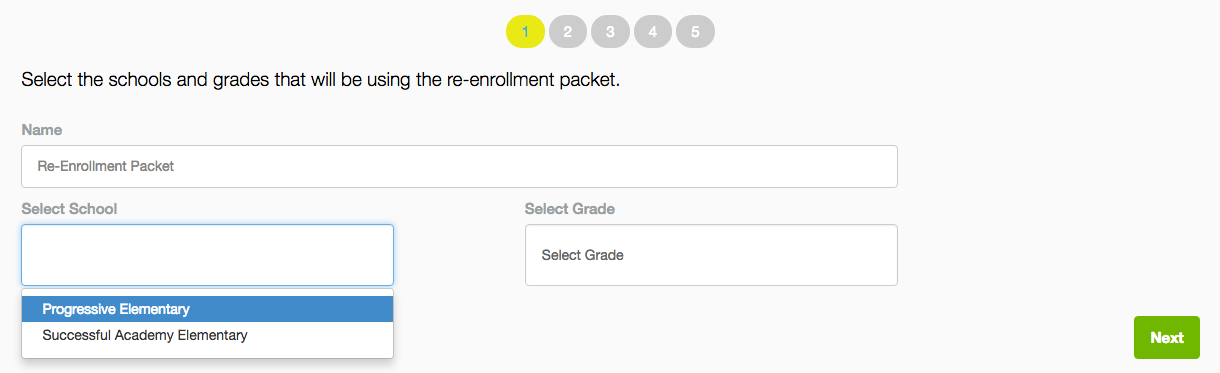Select the highlighted yellow step circle
1220x373 pixels.
coord(525,31)
